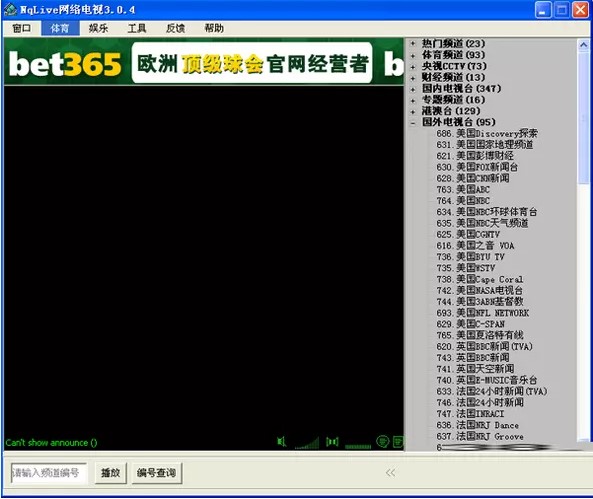Select channel 746 法国24小时新闻
593x499 pixels.
[x=480, y=403]
